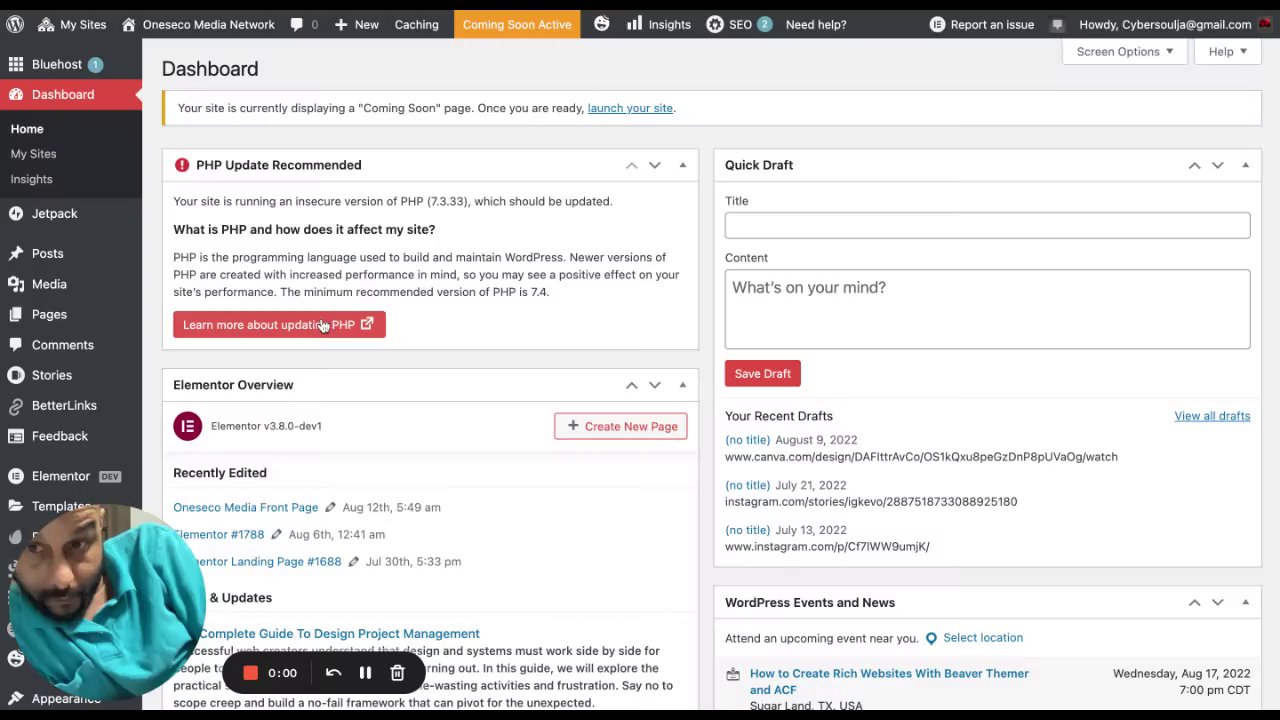Open the comments bubble icon in the admin bar
This screenshot has height=720, width=1280.
[x=297, y=24]
